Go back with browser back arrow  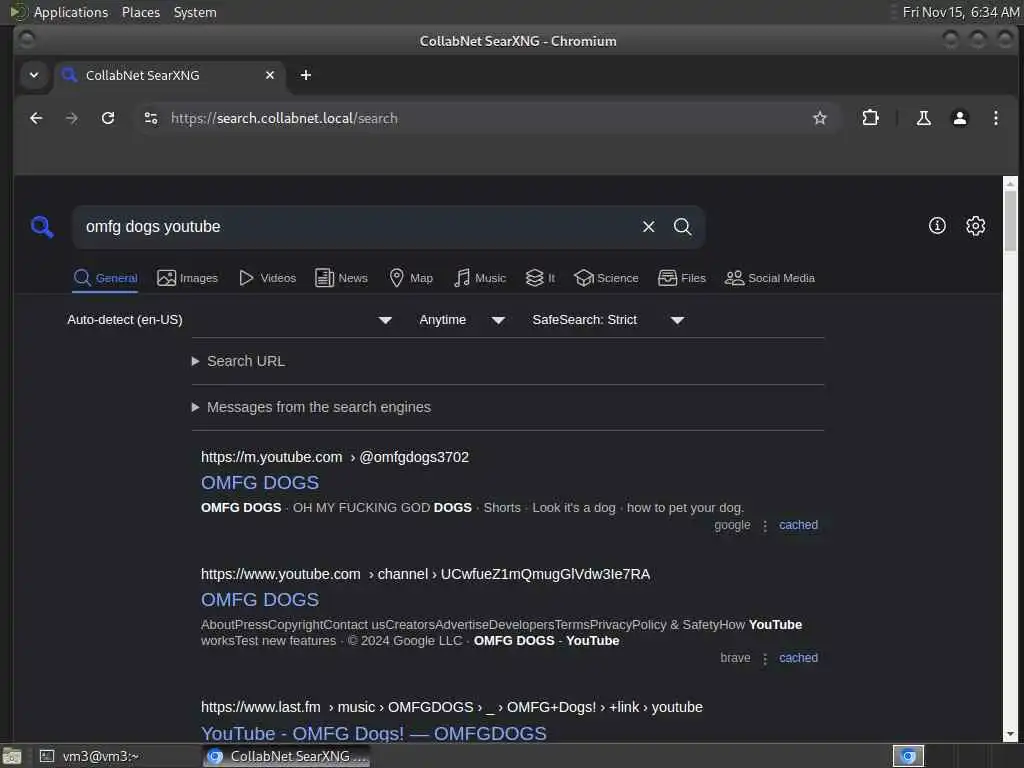tap(37, 118)
